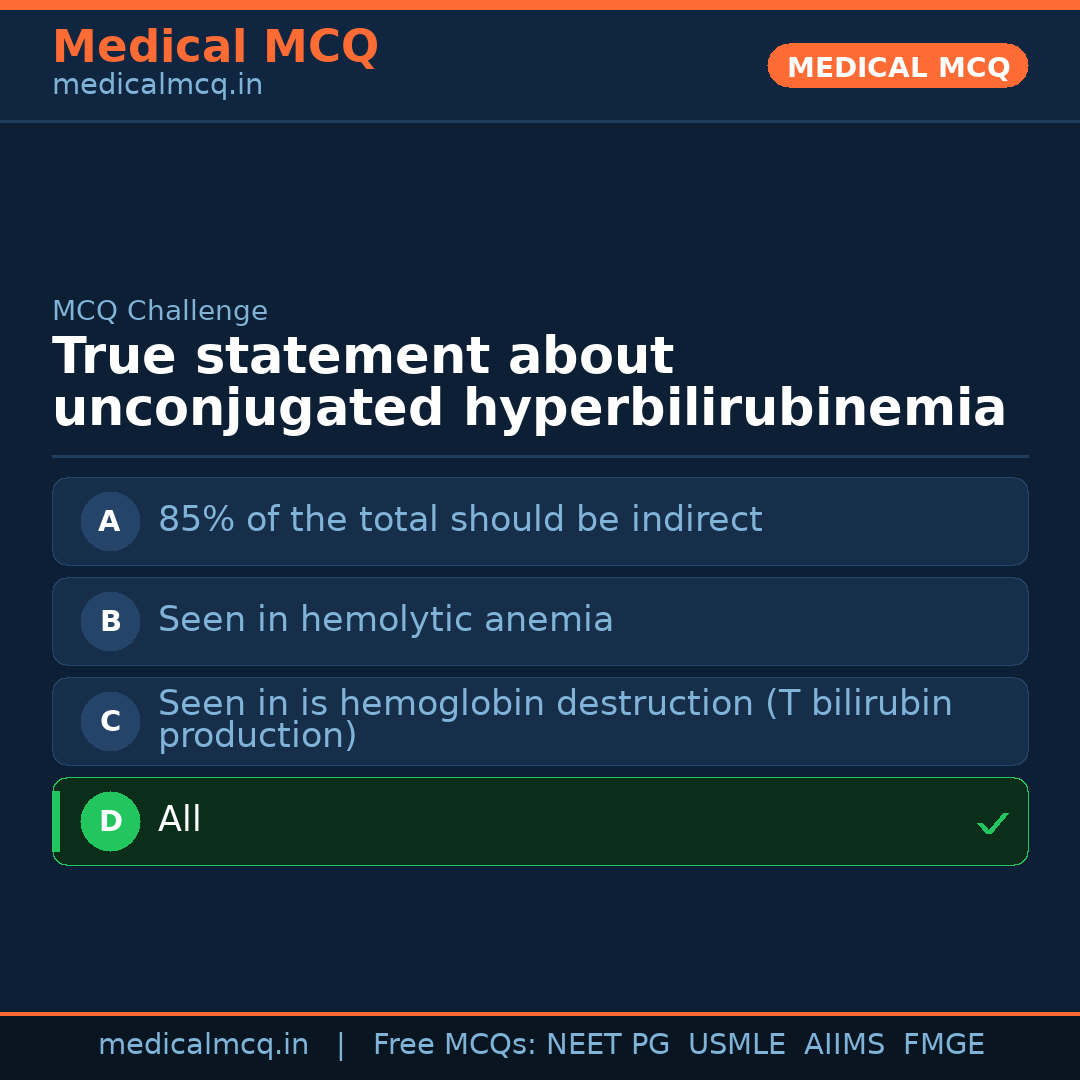Image resolution: width=1080 pixels, height=1080 pixels.
Task: Open medicalmcq.in link in the footer
Action: [203, 1045]
